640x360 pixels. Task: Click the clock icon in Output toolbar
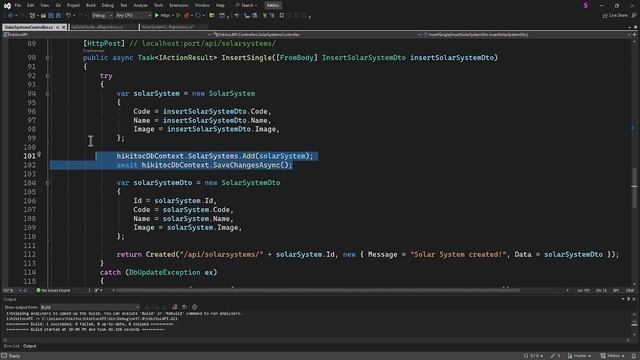click(x=195, y=307)
